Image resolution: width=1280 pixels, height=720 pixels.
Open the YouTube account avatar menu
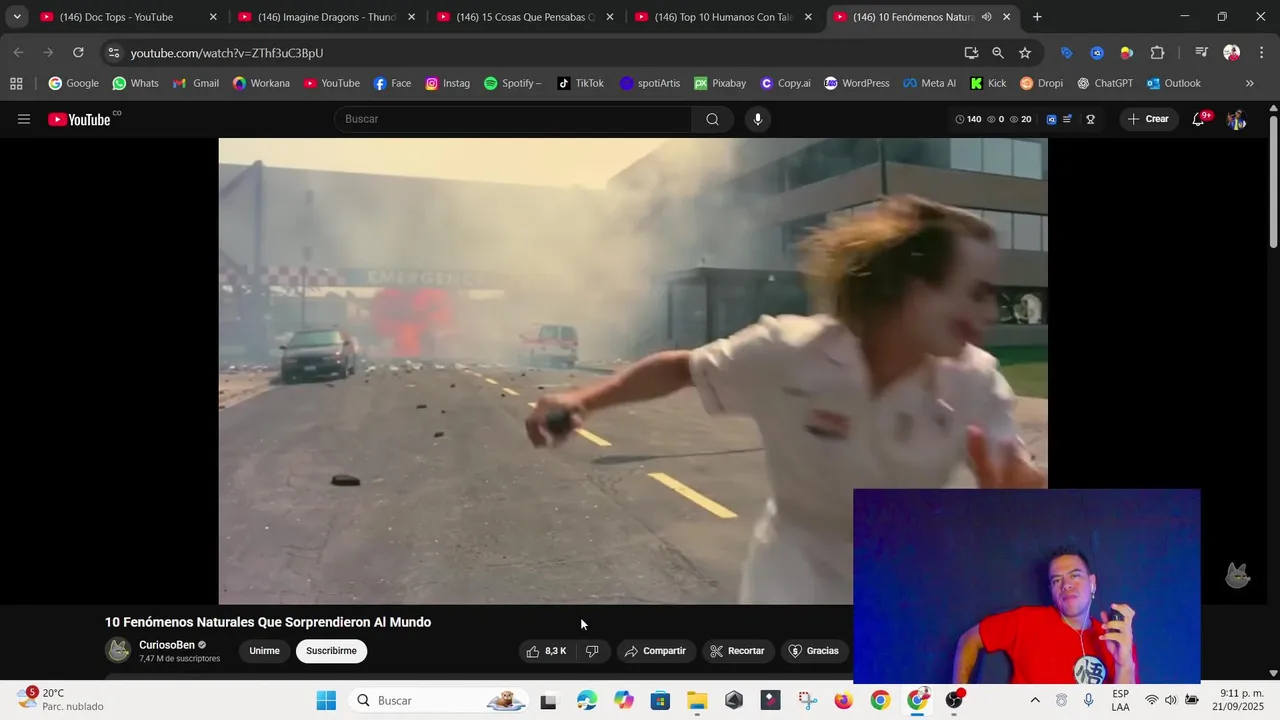[x=1236, y=119]
